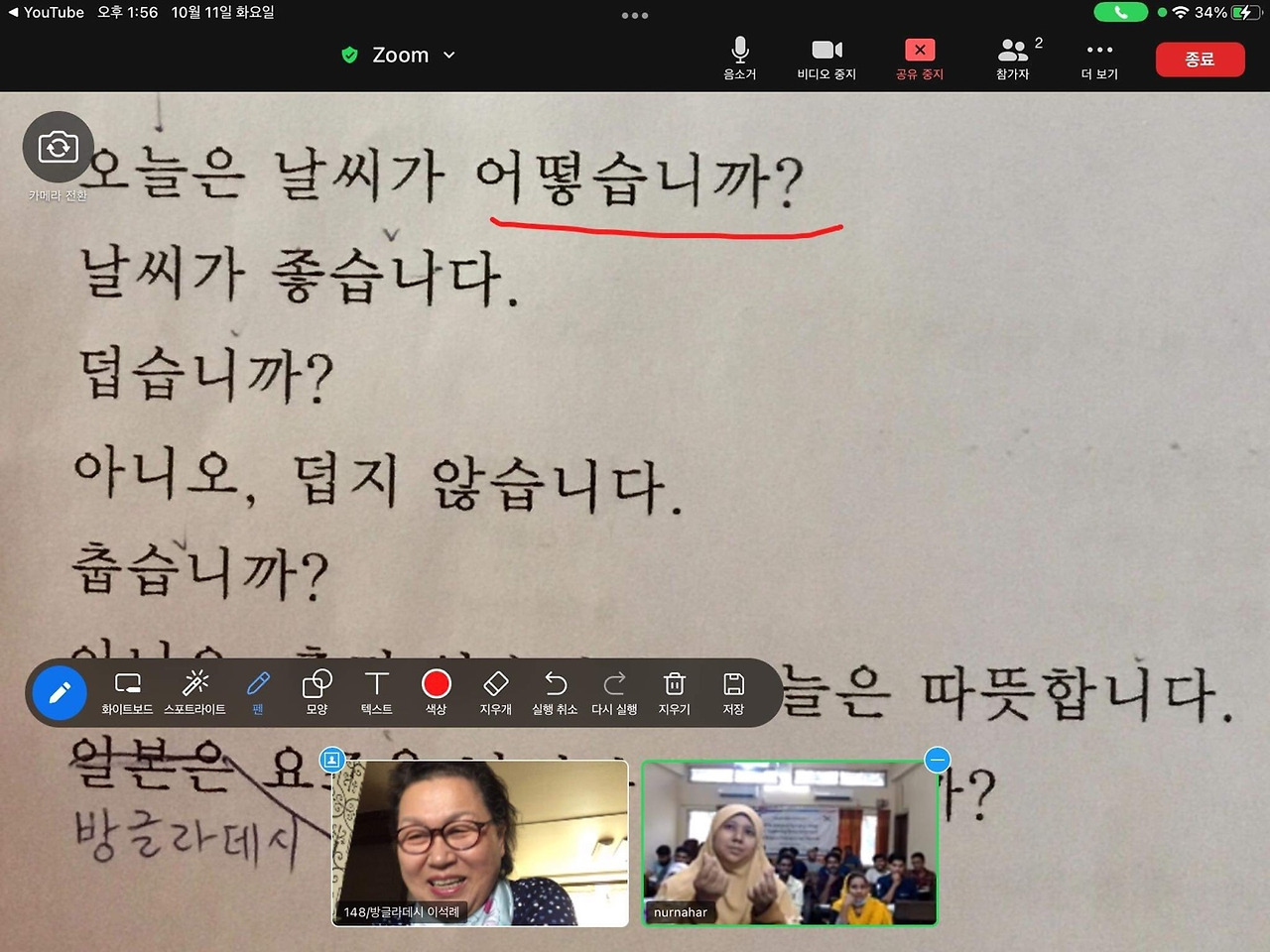Select the 지우개 (Eraser) tool
Viewport: 1270px width, 952px height.
495,691
